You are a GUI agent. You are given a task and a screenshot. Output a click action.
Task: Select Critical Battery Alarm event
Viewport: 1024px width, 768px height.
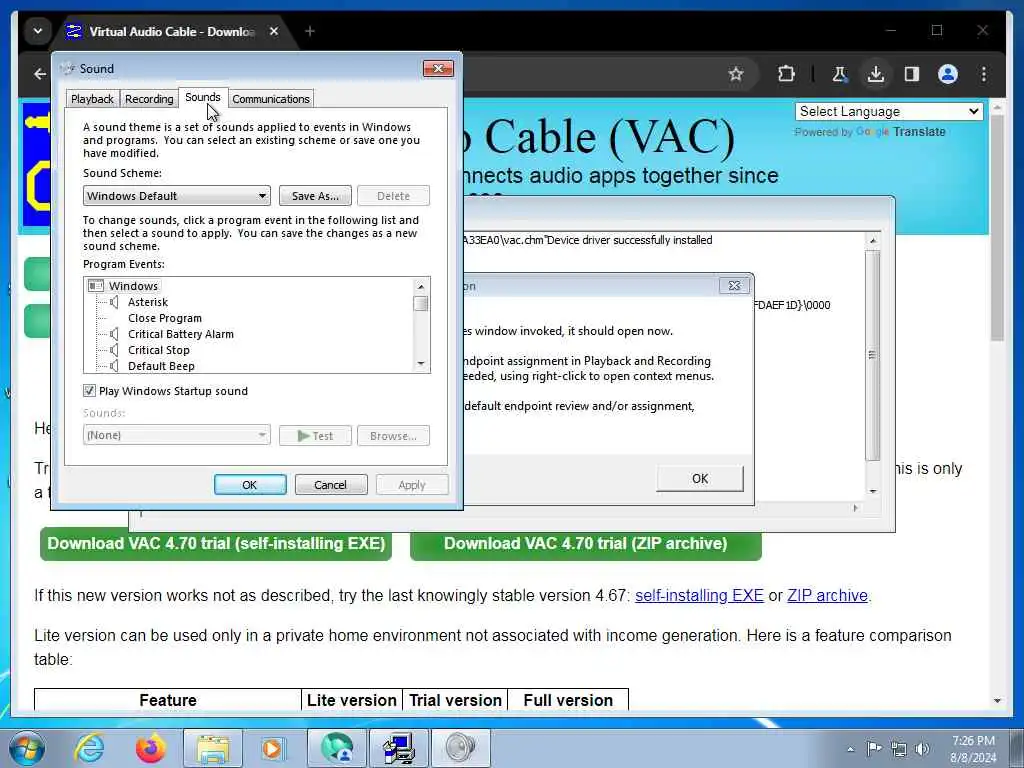pyautogui.click(x=180, y=334)
